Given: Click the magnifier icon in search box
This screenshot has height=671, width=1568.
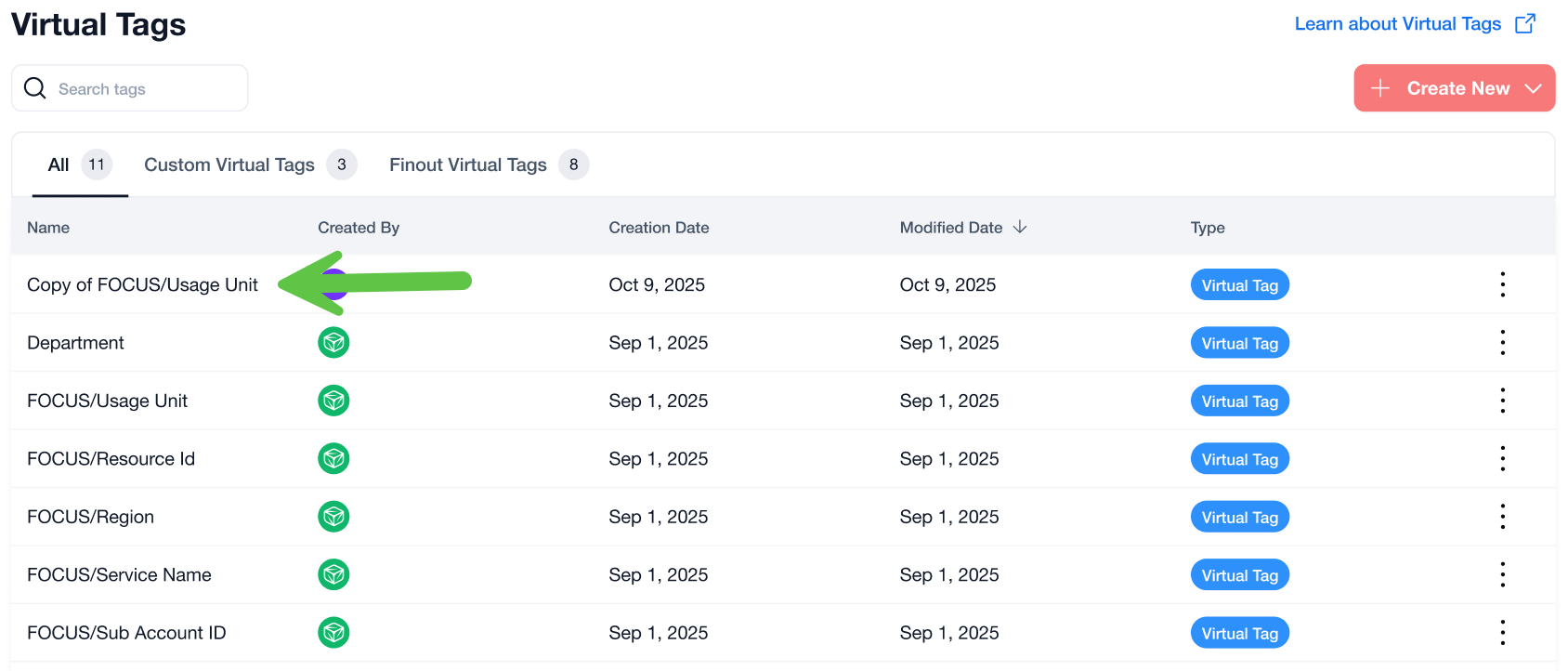Looking at the screenshot, I should coord(35,88).
